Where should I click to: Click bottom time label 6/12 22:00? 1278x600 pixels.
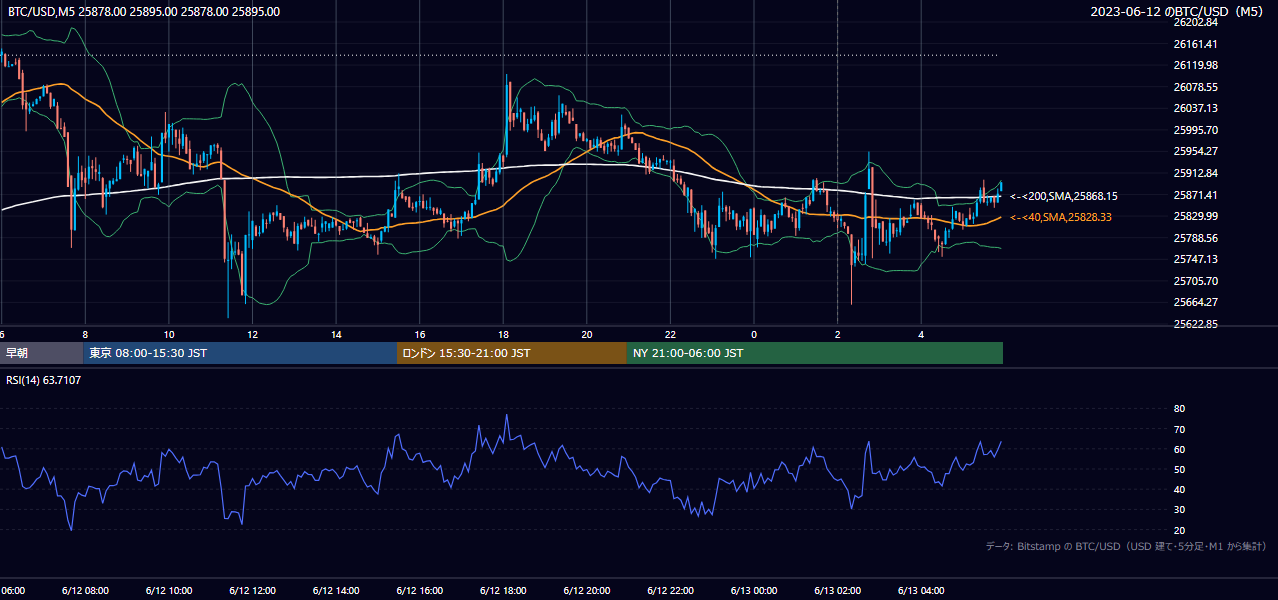click(670, 590)
